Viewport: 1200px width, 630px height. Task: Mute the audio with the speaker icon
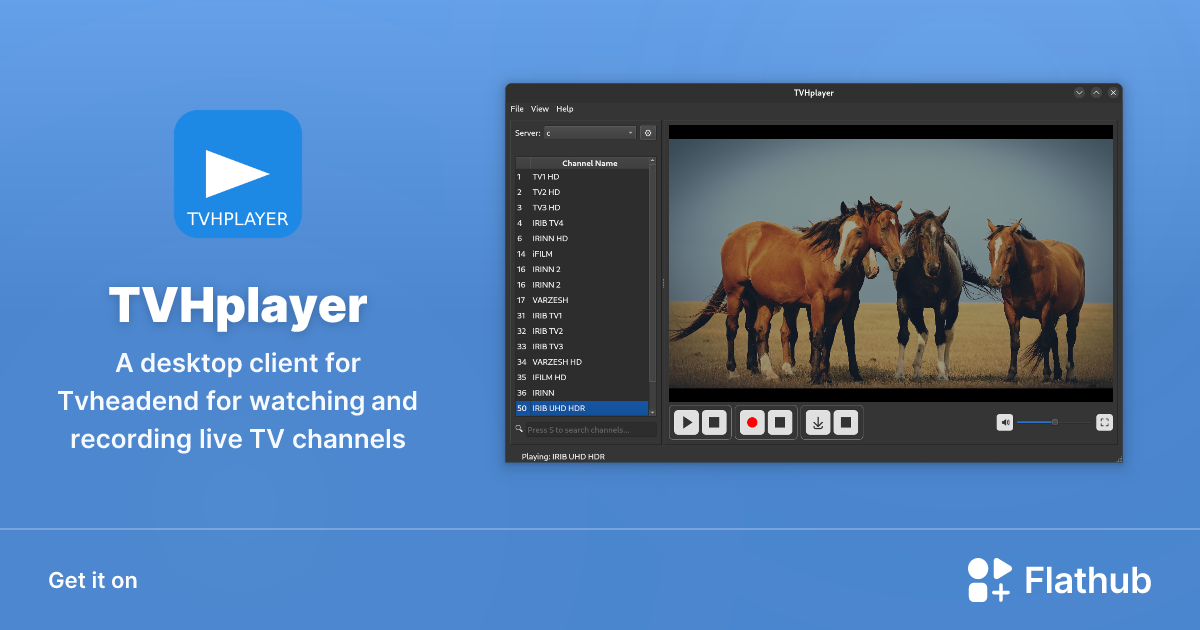pos(1005,422)
